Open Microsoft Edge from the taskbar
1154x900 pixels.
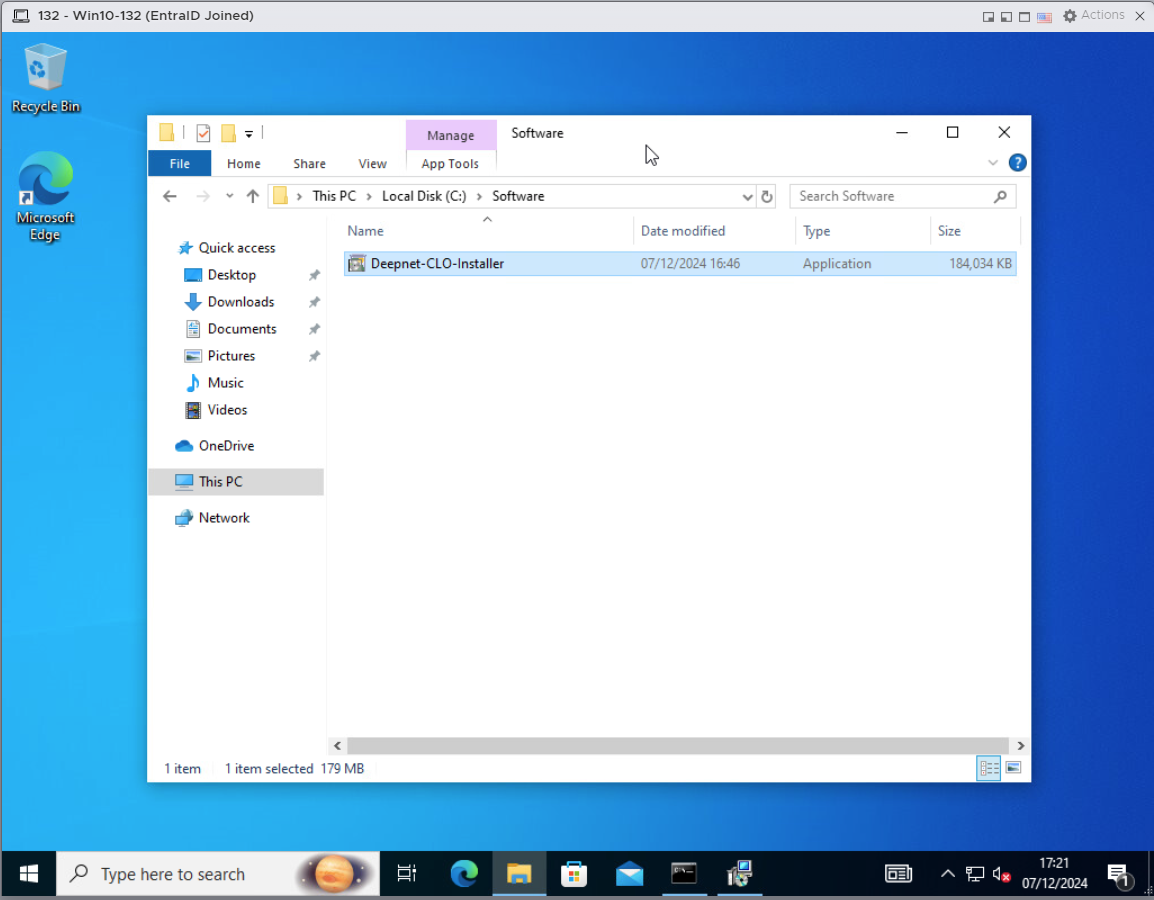[464, 874]
